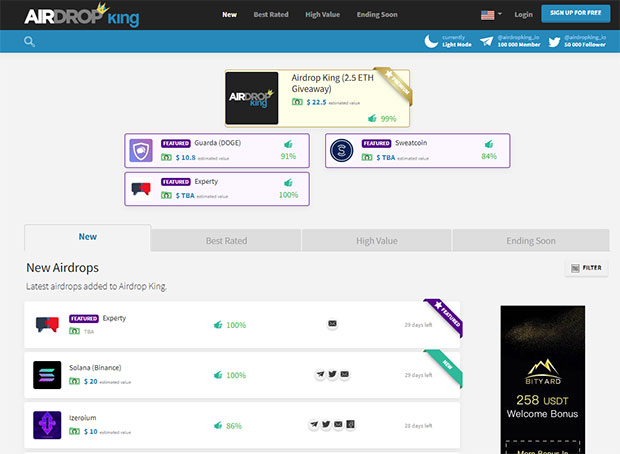Open language flag dropdown
The width and height of the screenshot is (620, 454).
[491, 15]
